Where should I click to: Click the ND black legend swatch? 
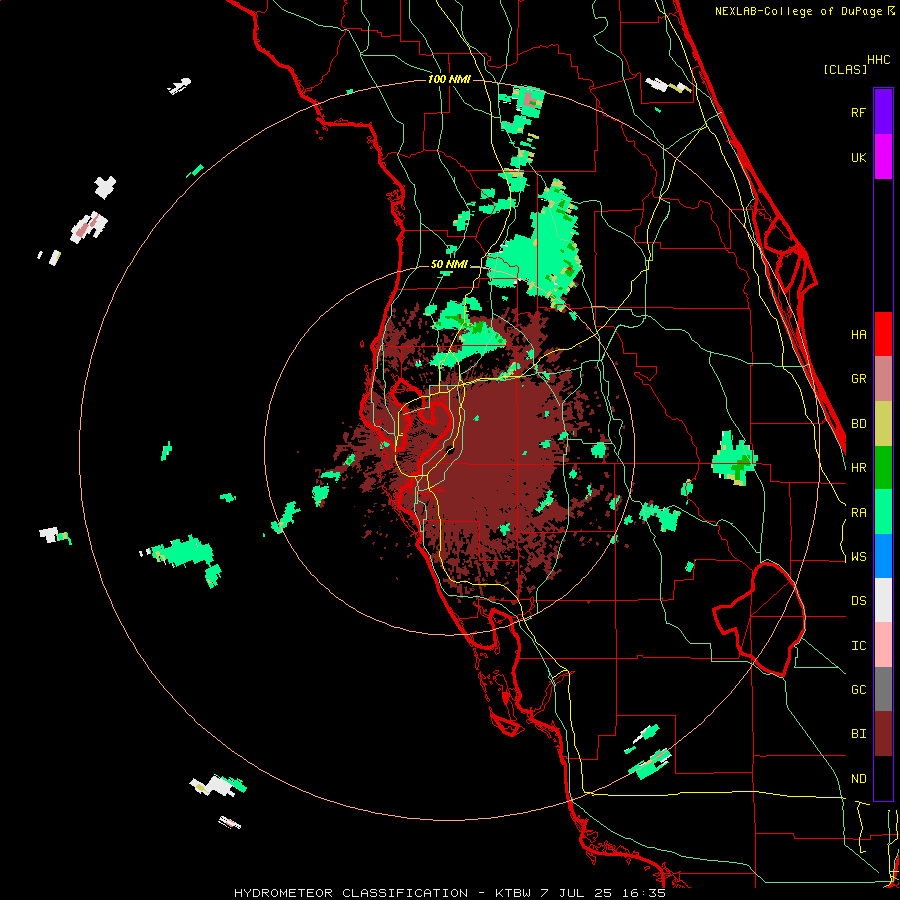pos(883,778)
